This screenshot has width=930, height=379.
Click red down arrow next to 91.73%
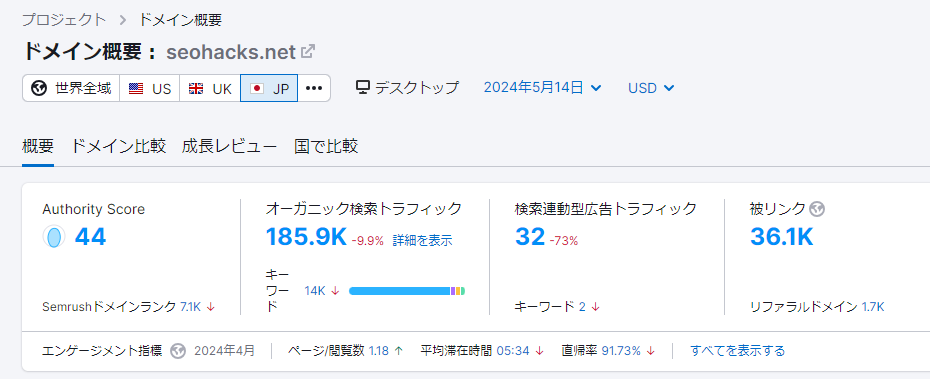[651, 351]
